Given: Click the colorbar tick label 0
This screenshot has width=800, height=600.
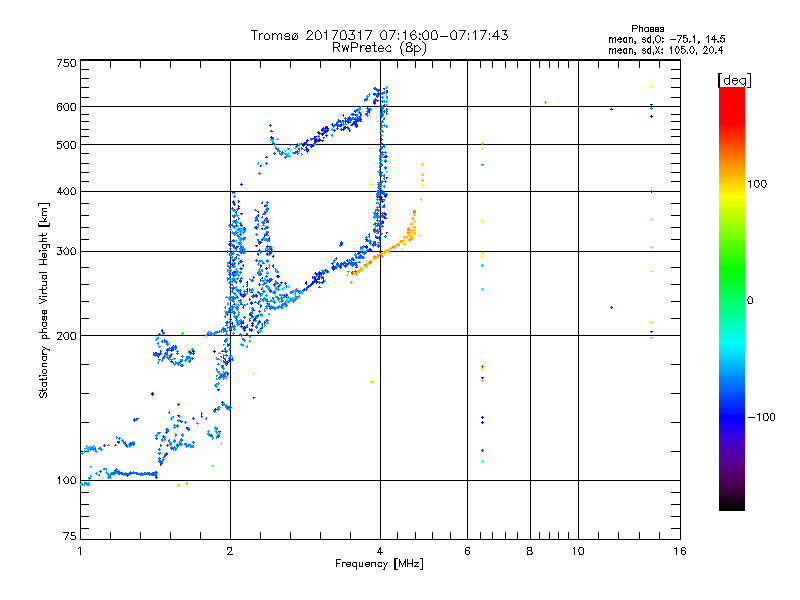Looking at the screenshot, I should (x=750, y=300).
